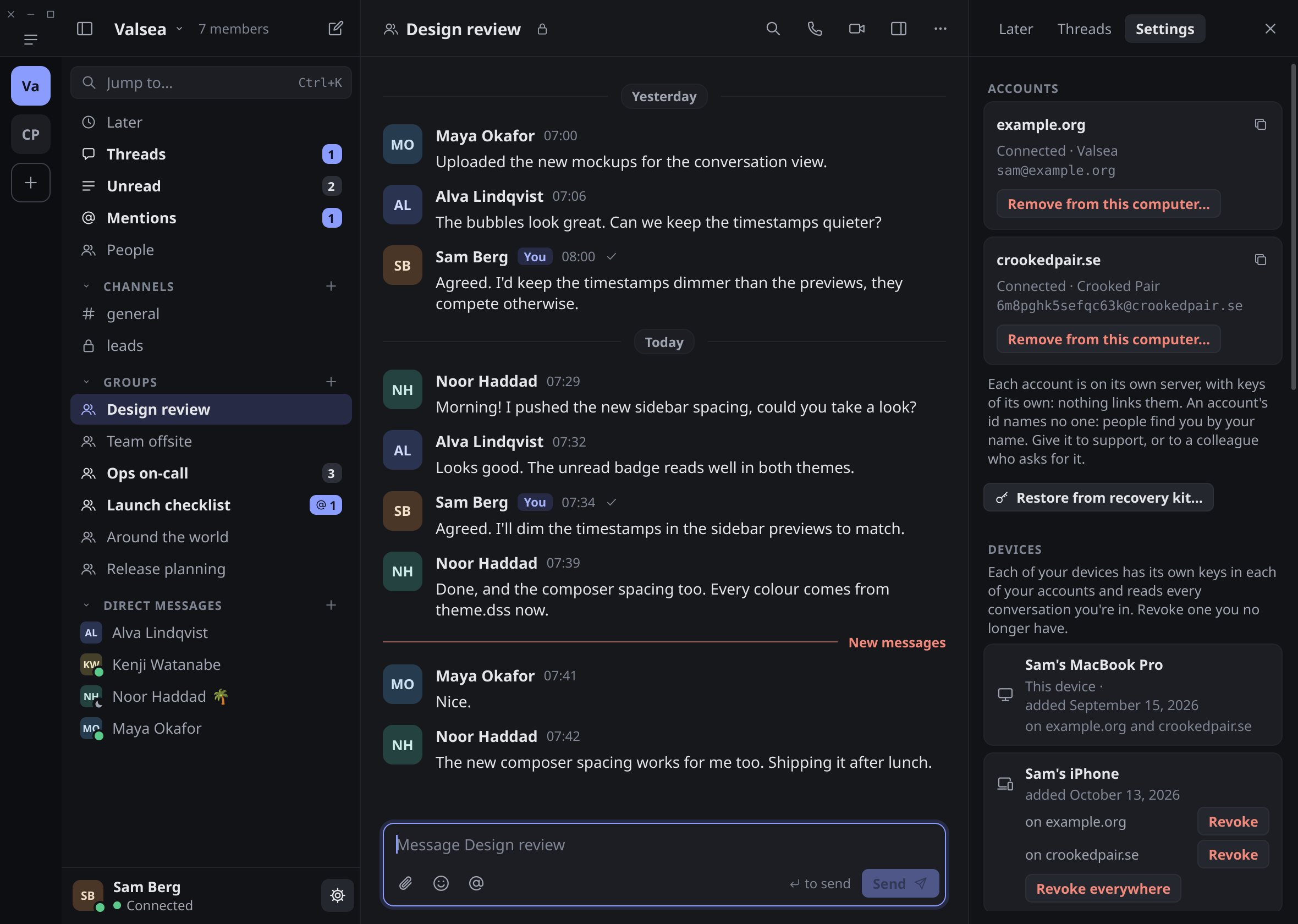Open the more options ellipsis menu
The height and width of the screenshot is (924, 1298).
(941, 29)
